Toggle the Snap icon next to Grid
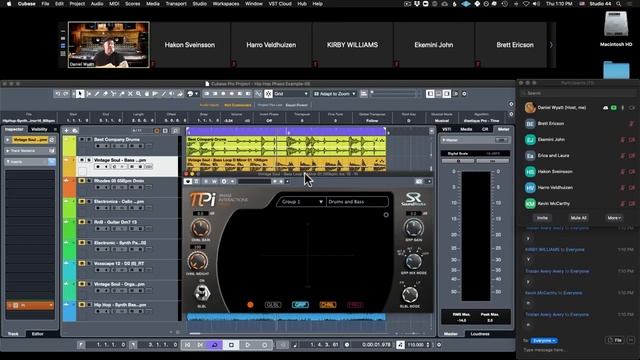This screenshot has height=360, width=640. pyautogui.click(x=268, y=94)
